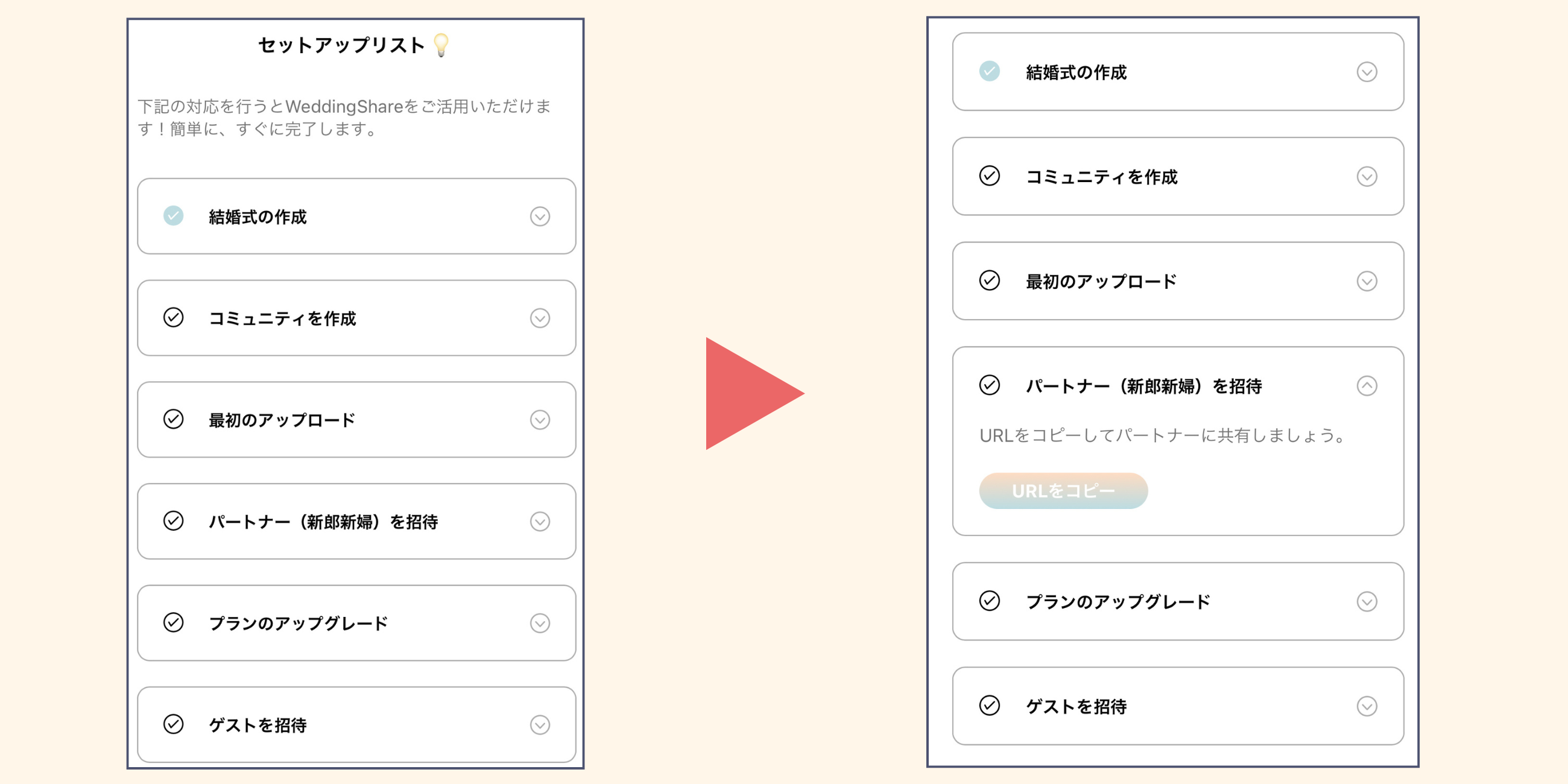Viewport: 1568px width, 784px height.
Task: Select 最初のアップロード label in the URLをコピー panel
Action: click(x=1101, y=281)
